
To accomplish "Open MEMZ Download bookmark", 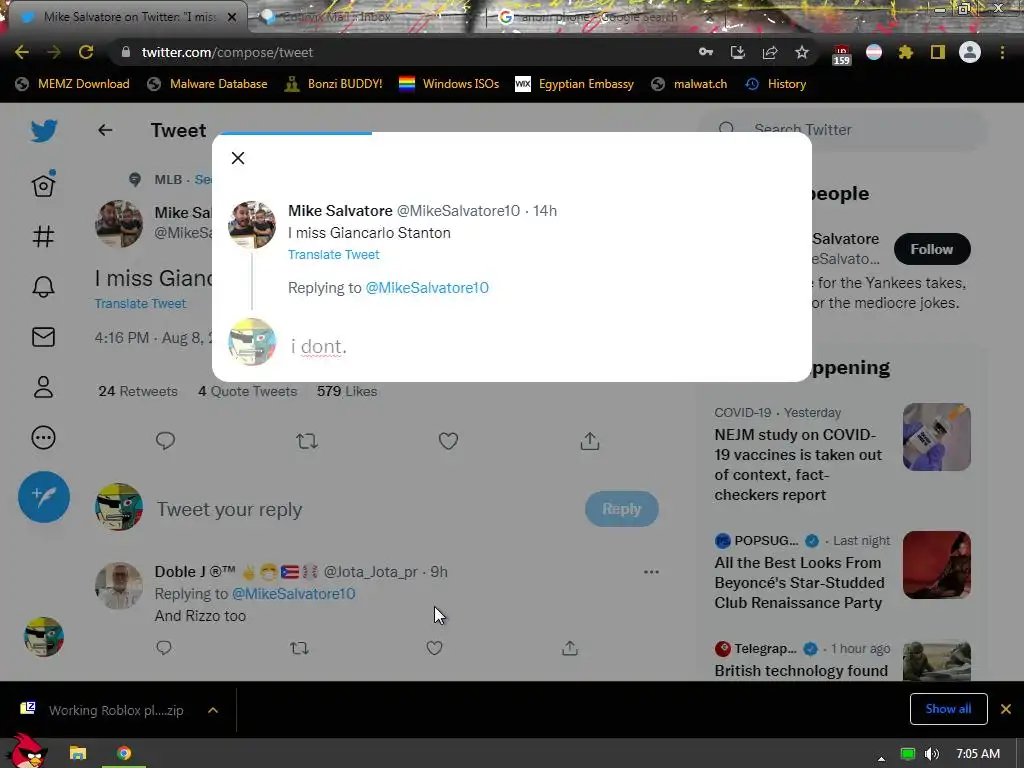I will coord(72,84).
